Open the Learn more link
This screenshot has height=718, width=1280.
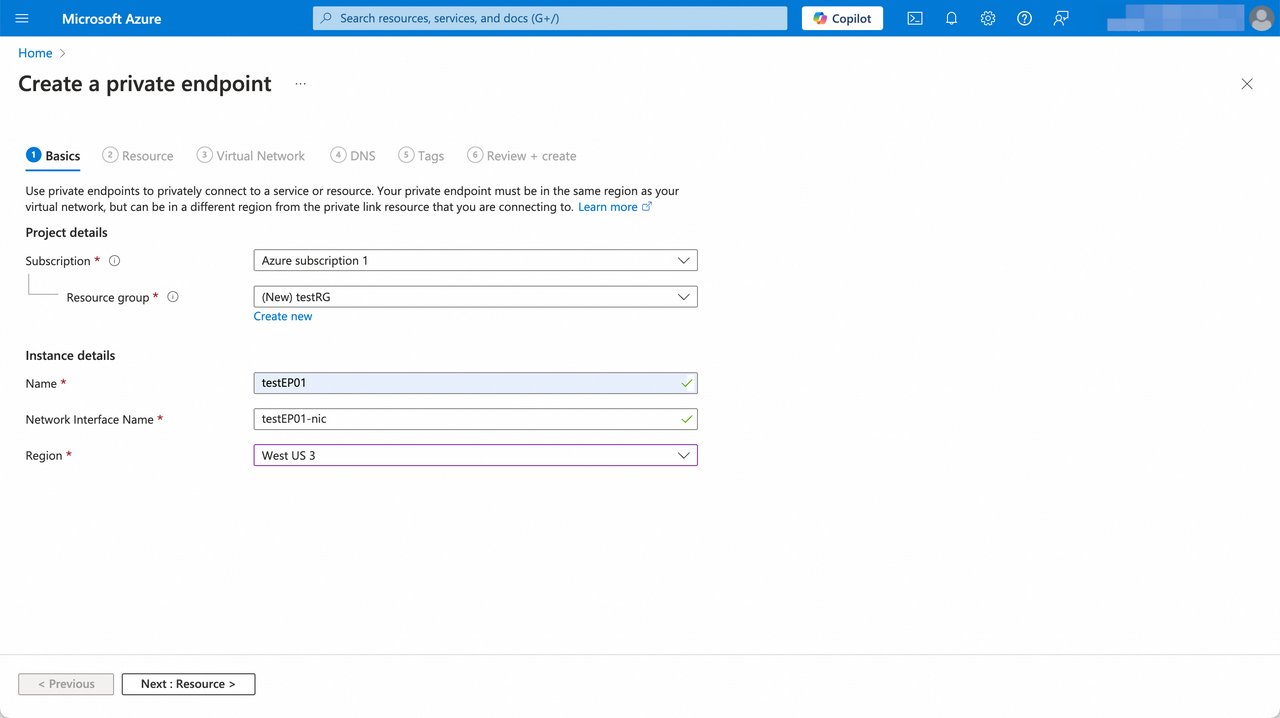(608, 206)
